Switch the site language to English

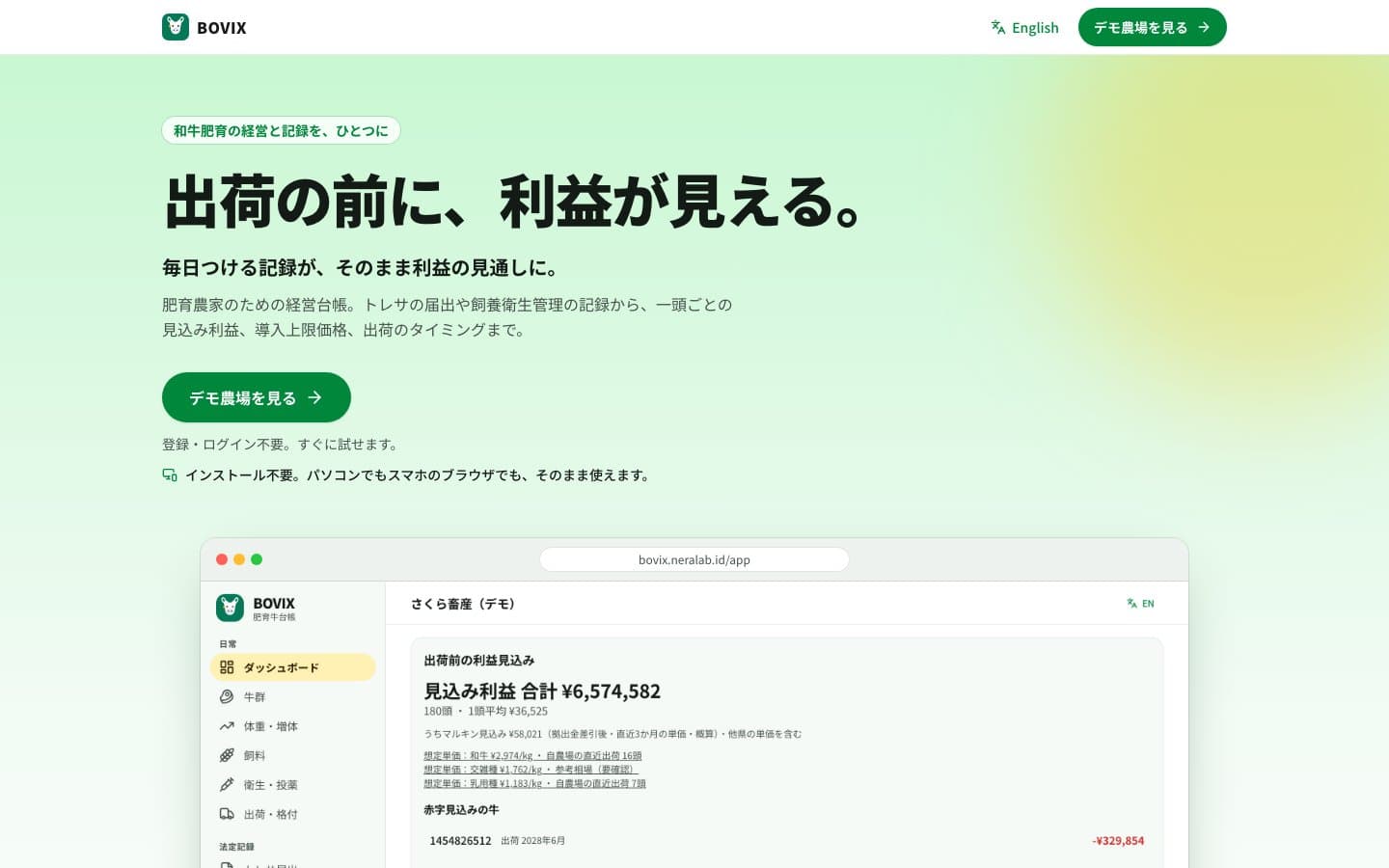coord(1024,28)
